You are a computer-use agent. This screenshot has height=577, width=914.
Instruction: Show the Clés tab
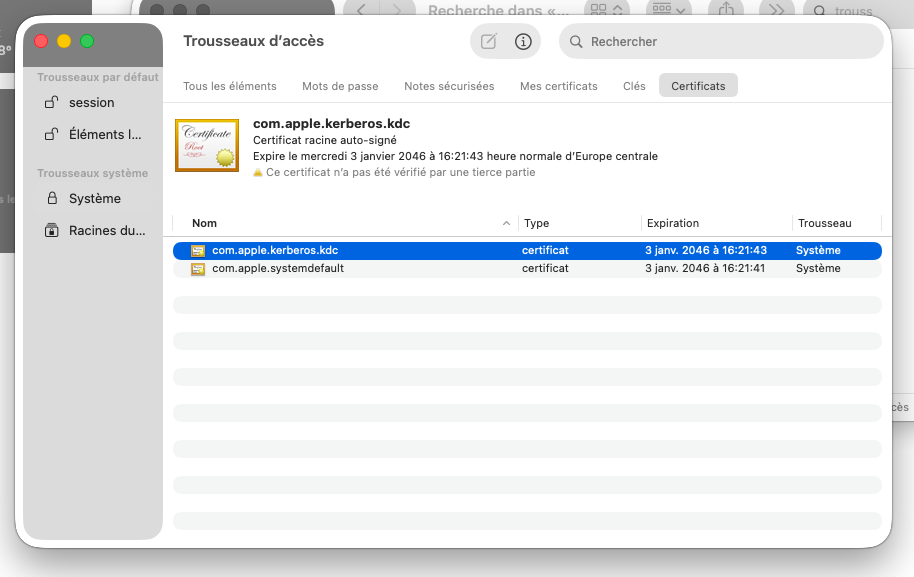point(634,86)
